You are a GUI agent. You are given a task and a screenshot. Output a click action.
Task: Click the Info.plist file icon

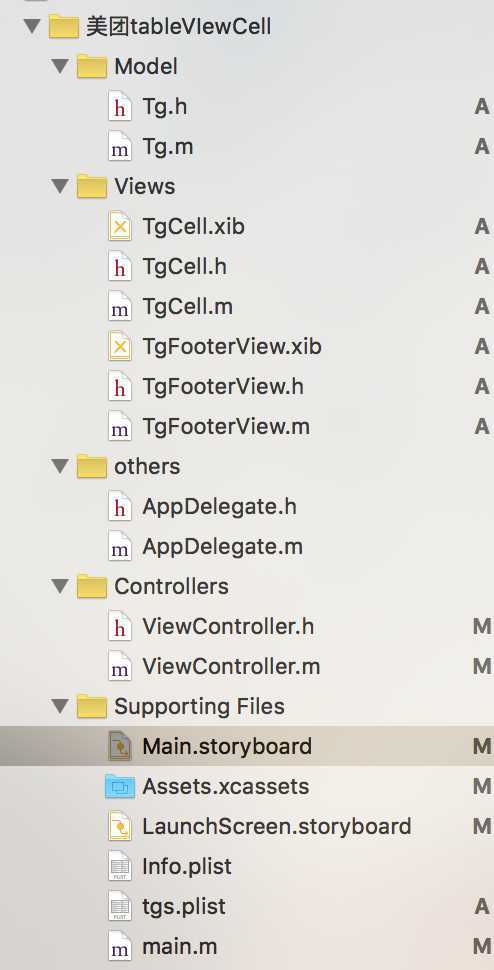(120, 866)
